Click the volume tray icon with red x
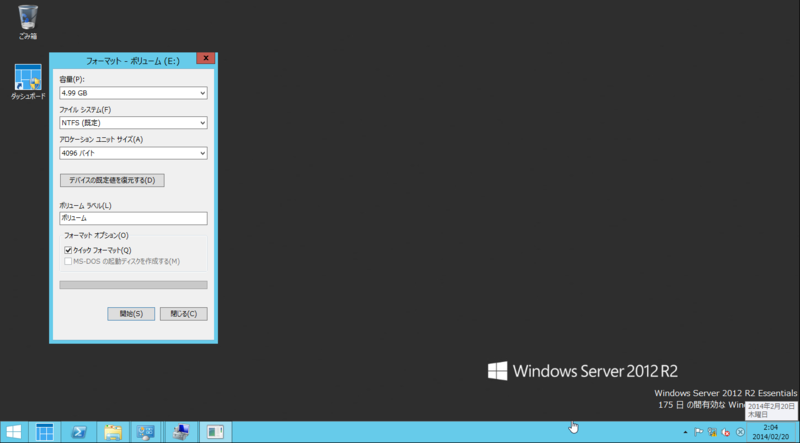 (726, 432)
